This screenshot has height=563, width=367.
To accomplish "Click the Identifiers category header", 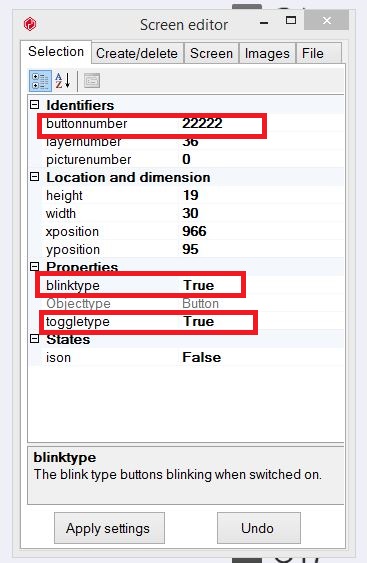I will pos(80,105).
